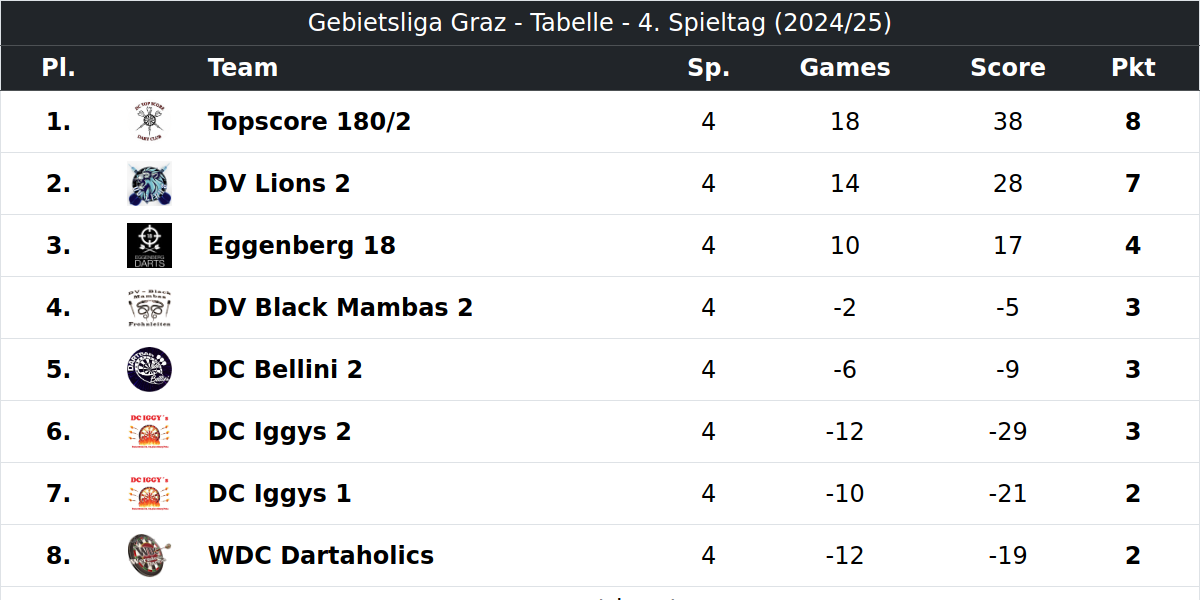Viewport: 1200px width, 600px height.
Task: Click the Score column header
Action: [1008, 68]
